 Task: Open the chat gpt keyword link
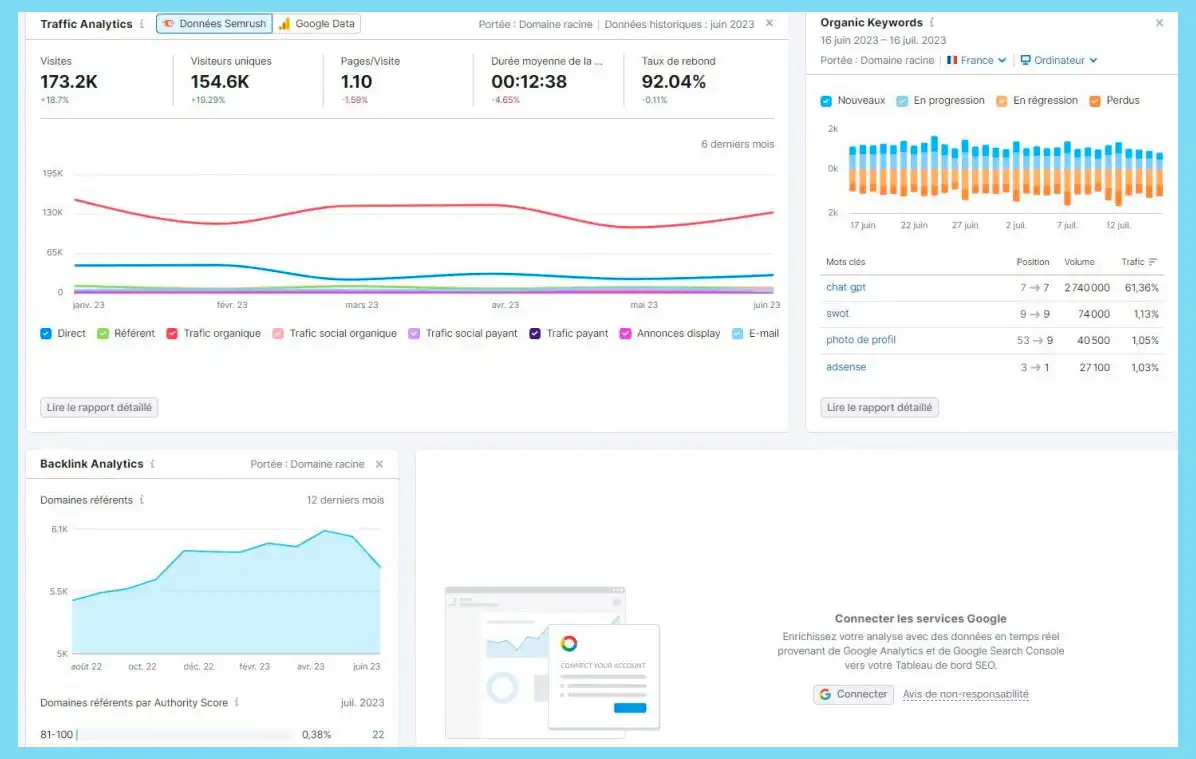846,288
